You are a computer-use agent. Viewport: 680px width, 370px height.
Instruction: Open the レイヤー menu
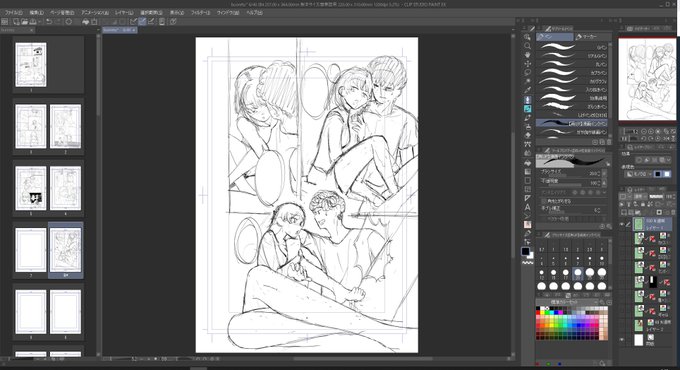[124, 13]
